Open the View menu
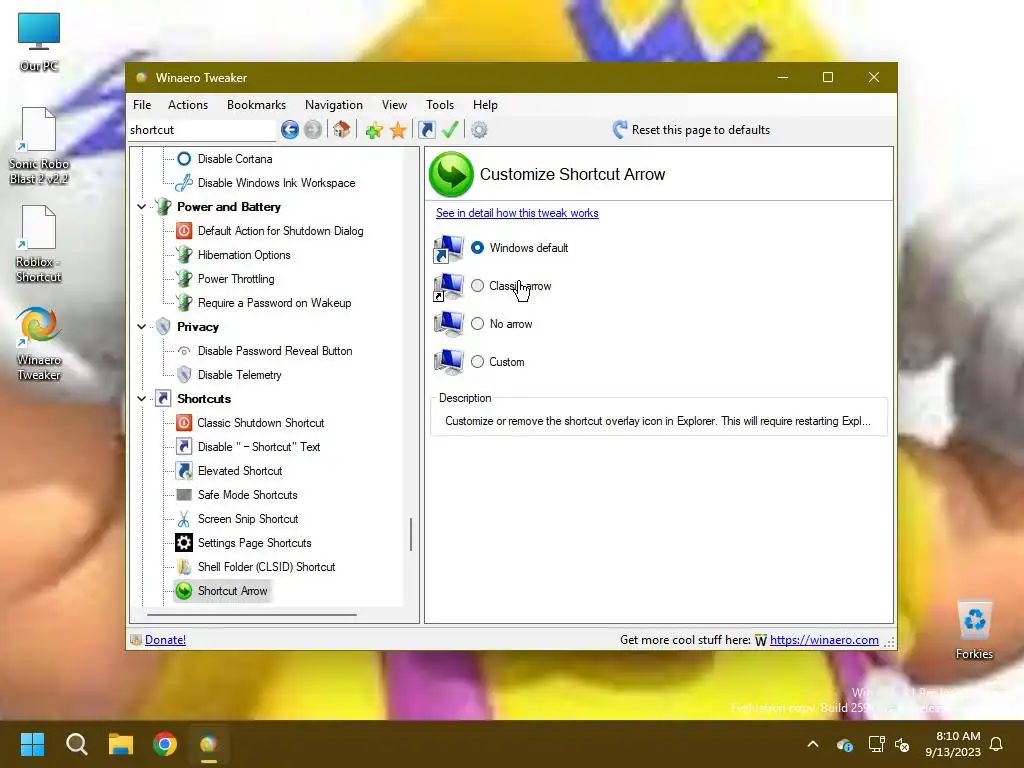1024x768 pixels. [394, 104]
